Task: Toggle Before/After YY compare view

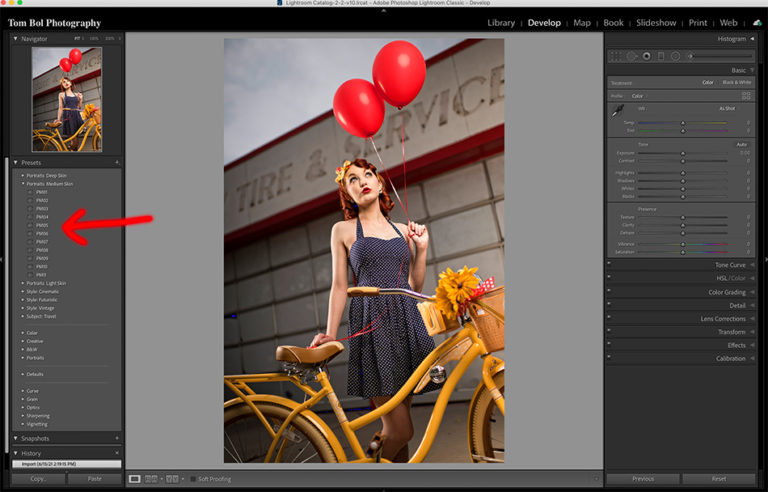Action: (172, 479)
